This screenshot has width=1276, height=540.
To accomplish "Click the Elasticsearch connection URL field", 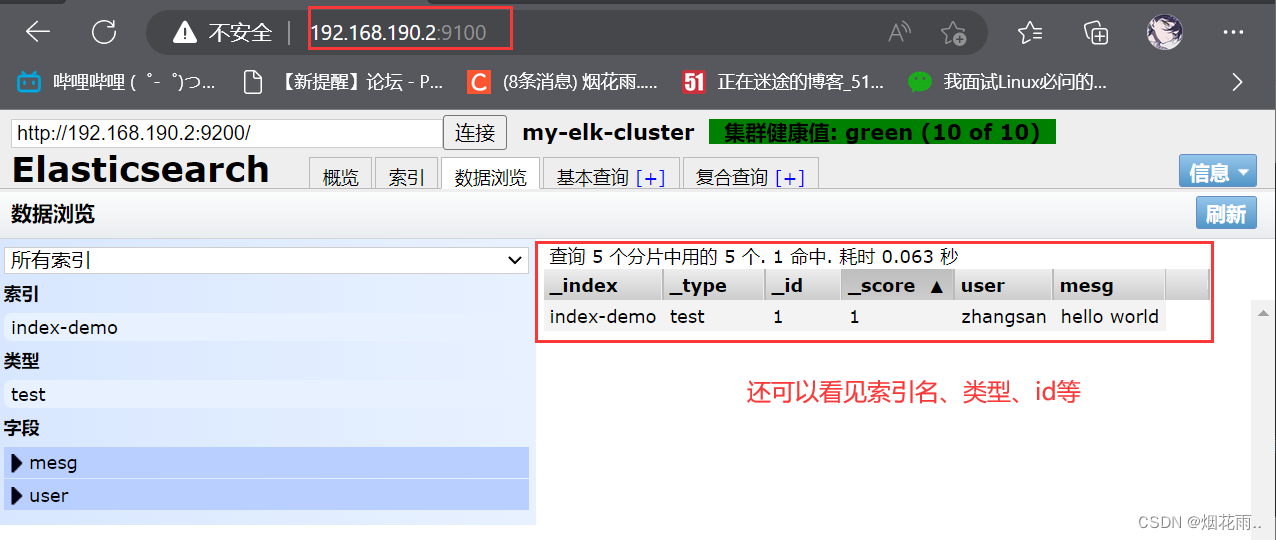I will coord(227,133).
